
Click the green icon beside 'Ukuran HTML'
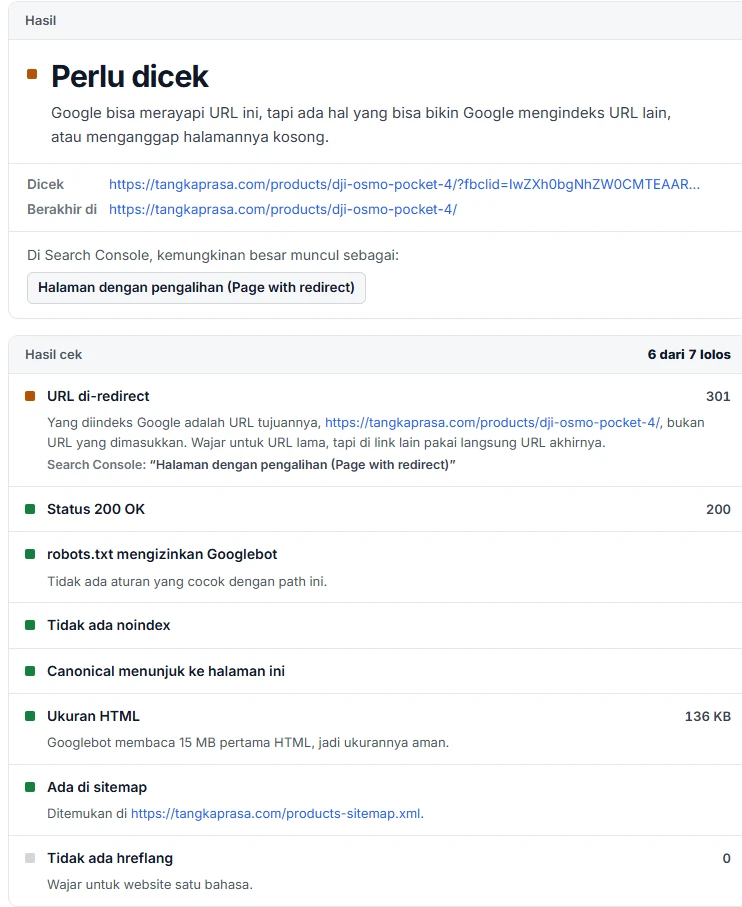30,716
